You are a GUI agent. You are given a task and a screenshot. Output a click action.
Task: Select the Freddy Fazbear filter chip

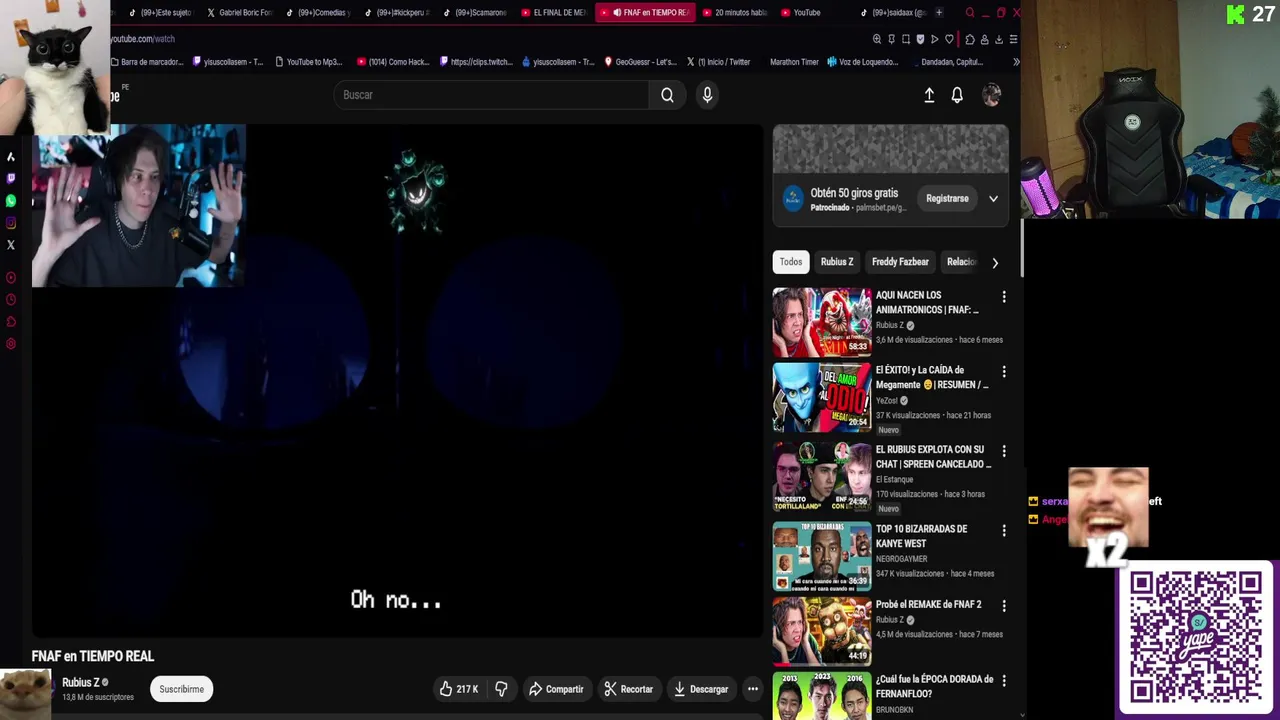coord(900,262)
